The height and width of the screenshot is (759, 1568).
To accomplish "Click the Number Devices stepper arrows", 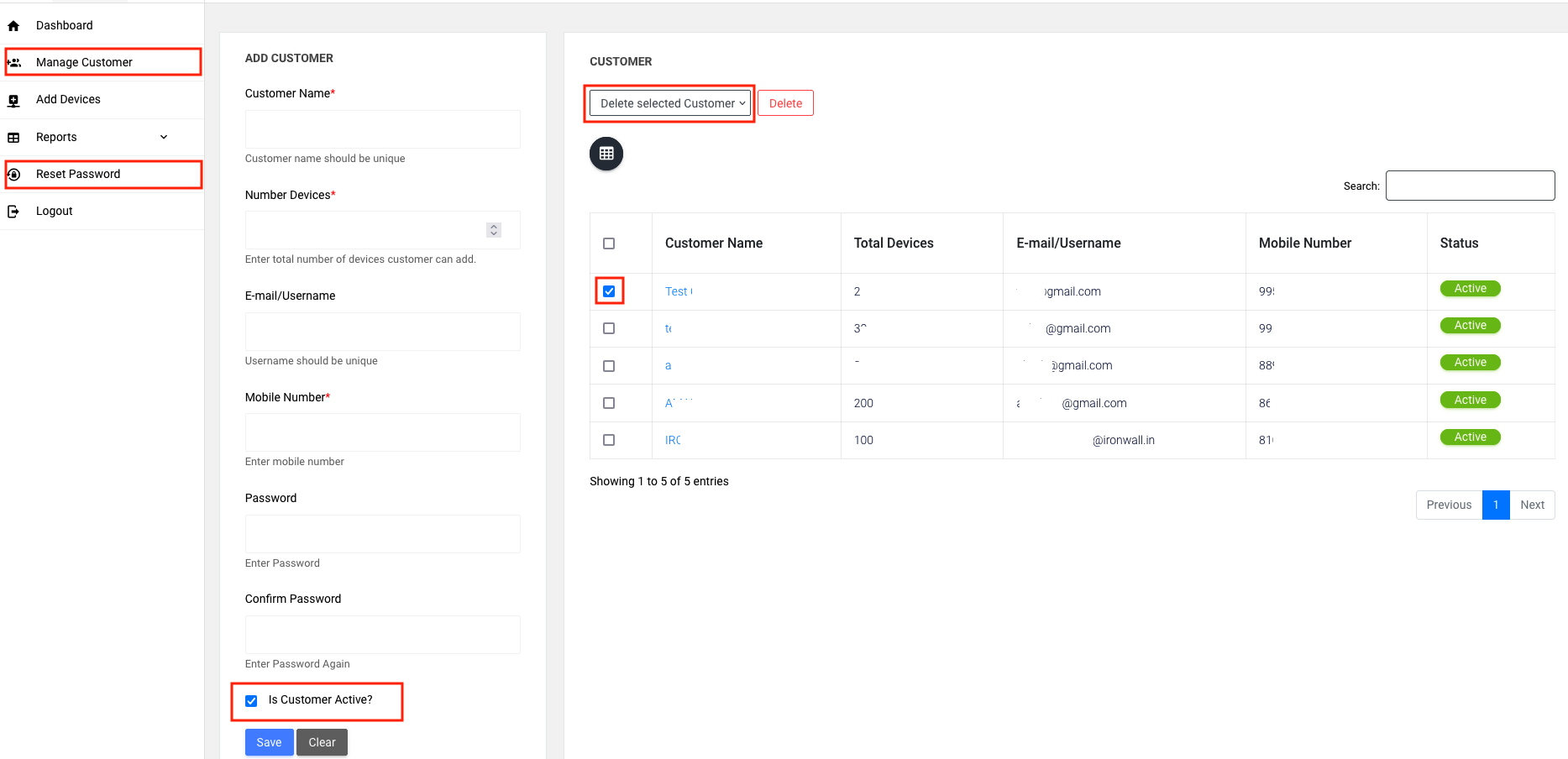I will [494, 230].
